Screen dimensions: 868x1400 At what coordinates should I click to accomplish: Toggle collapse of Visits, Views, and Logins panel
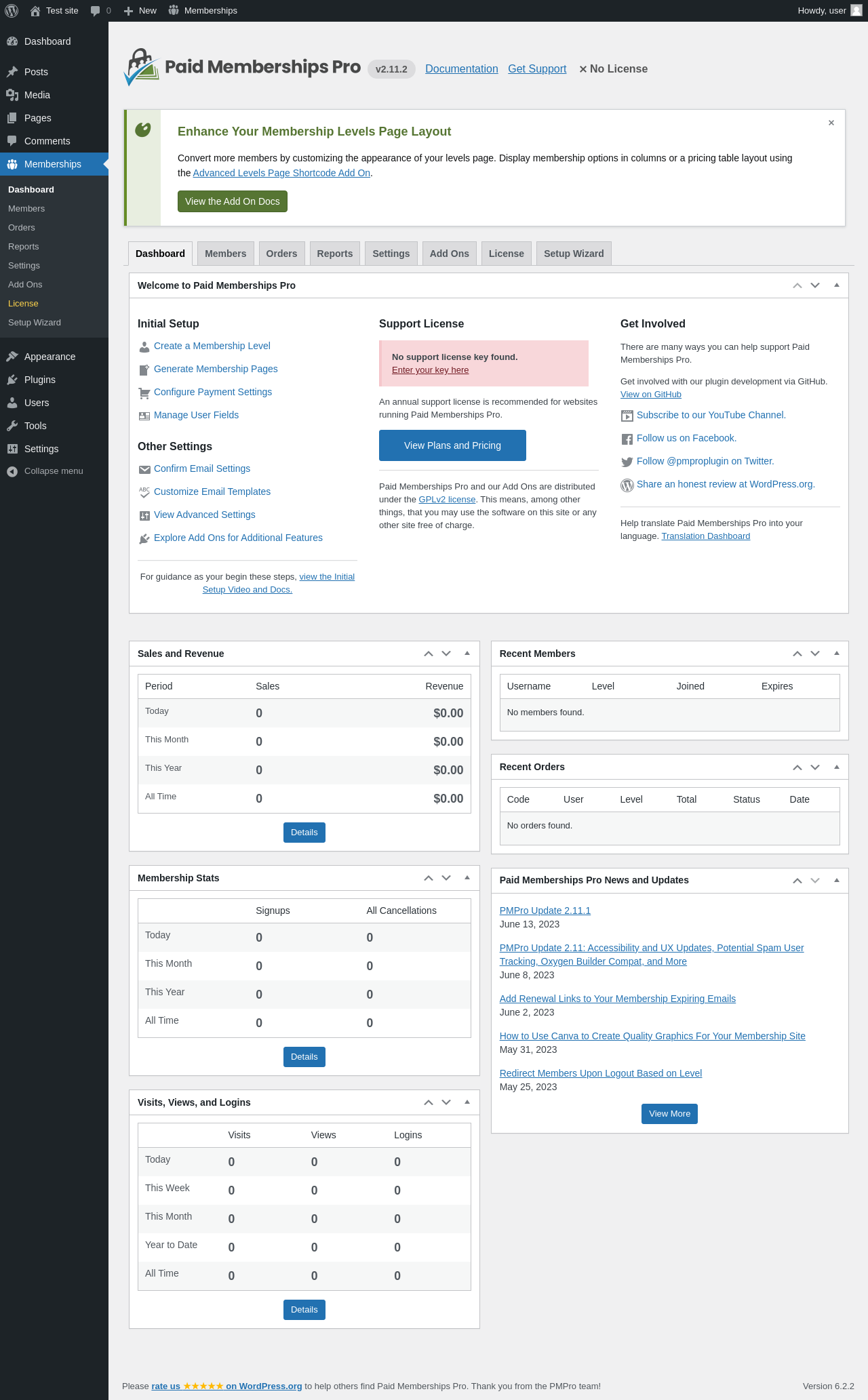467,1102
